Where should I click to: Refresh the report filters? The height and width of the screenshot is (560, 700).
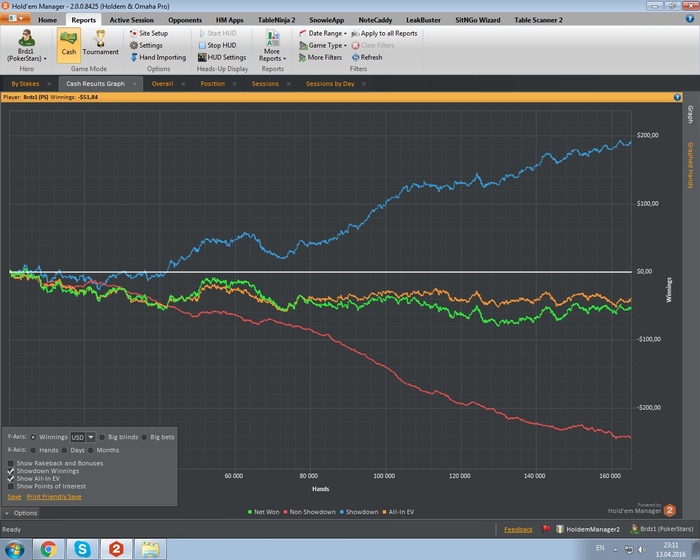point(367,57)
